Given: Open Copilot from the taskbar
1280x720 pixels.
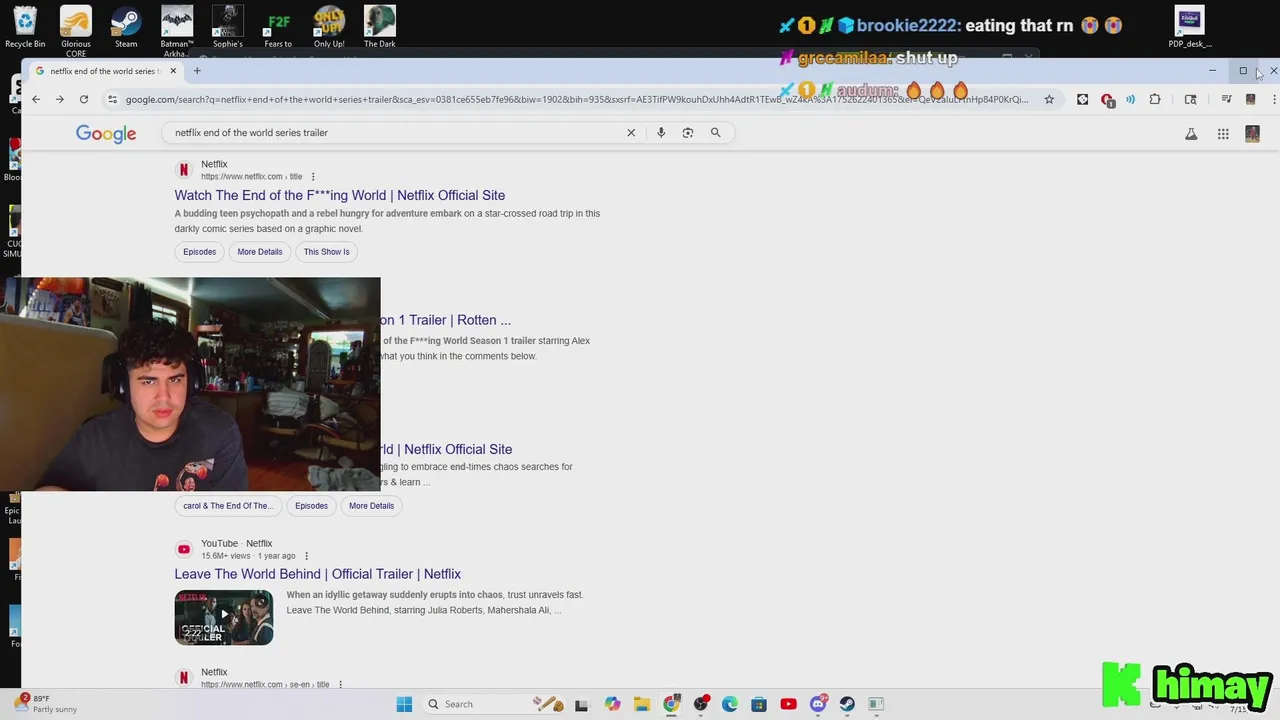Looking at the screenshot, I should pos(612,704).
